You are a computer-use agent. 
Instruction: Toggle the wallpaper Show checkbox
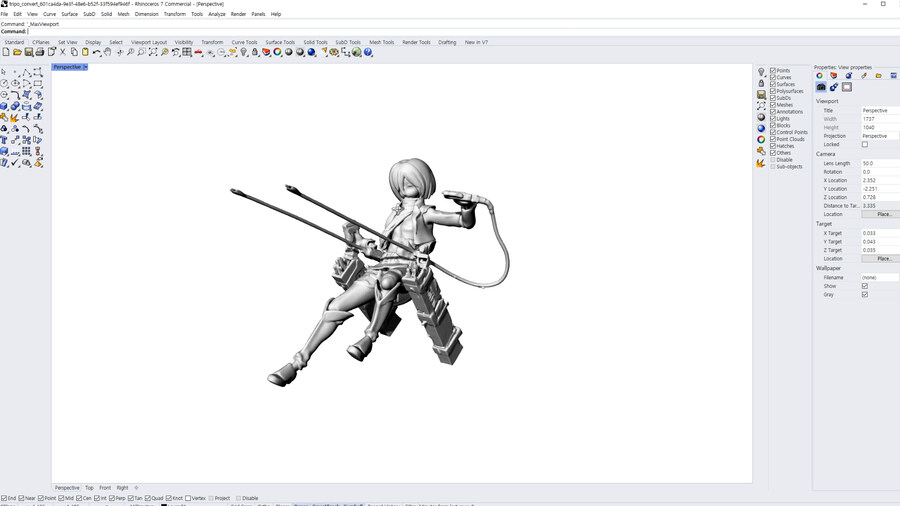864,286
